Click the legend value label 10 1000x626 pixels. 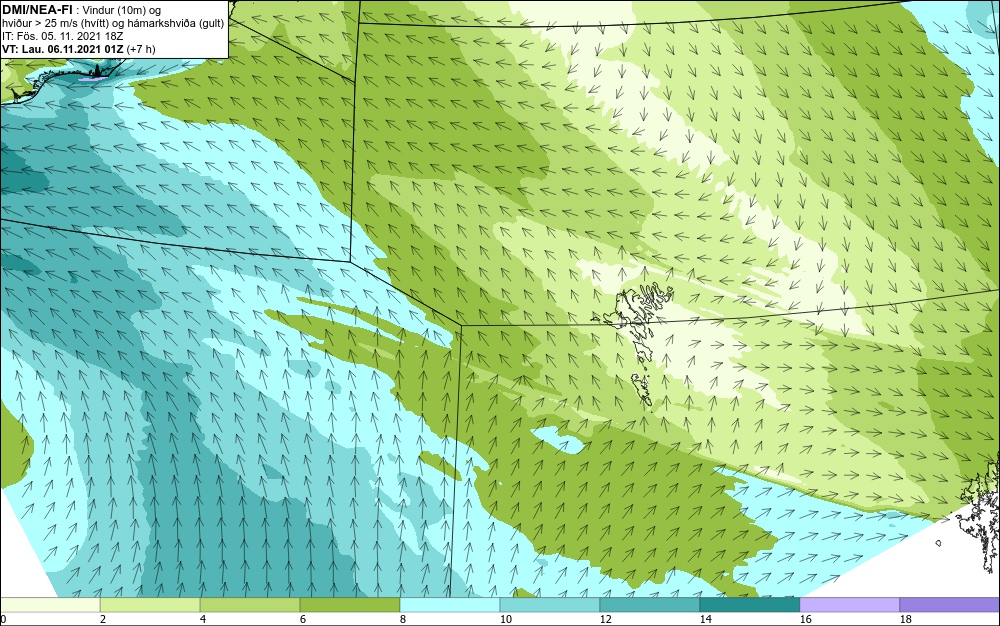click(x=506, y=619)
